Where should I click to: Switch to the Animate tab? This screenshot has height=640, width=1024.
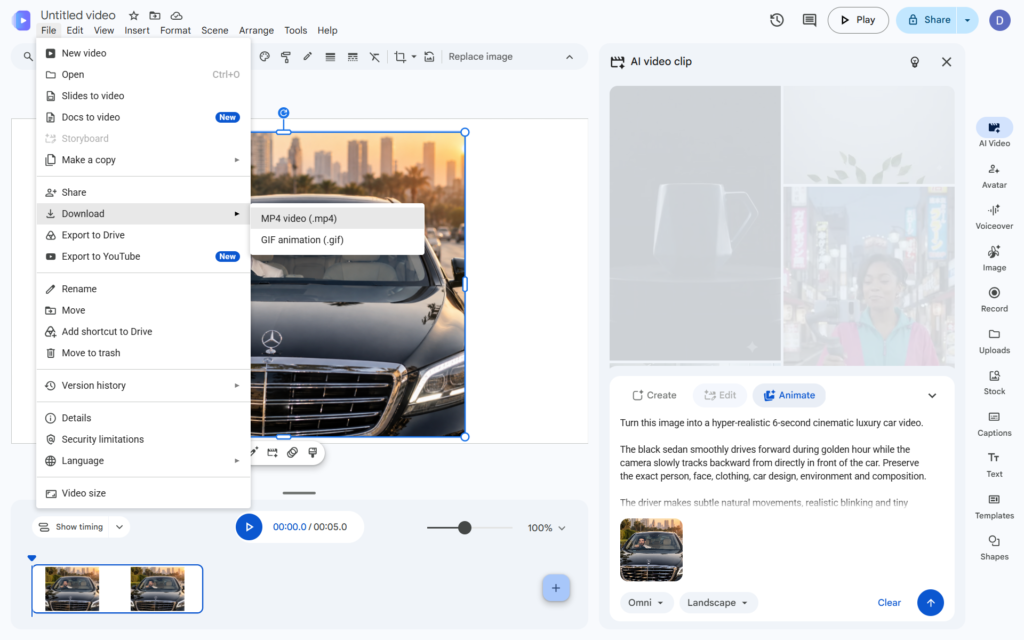789,395
